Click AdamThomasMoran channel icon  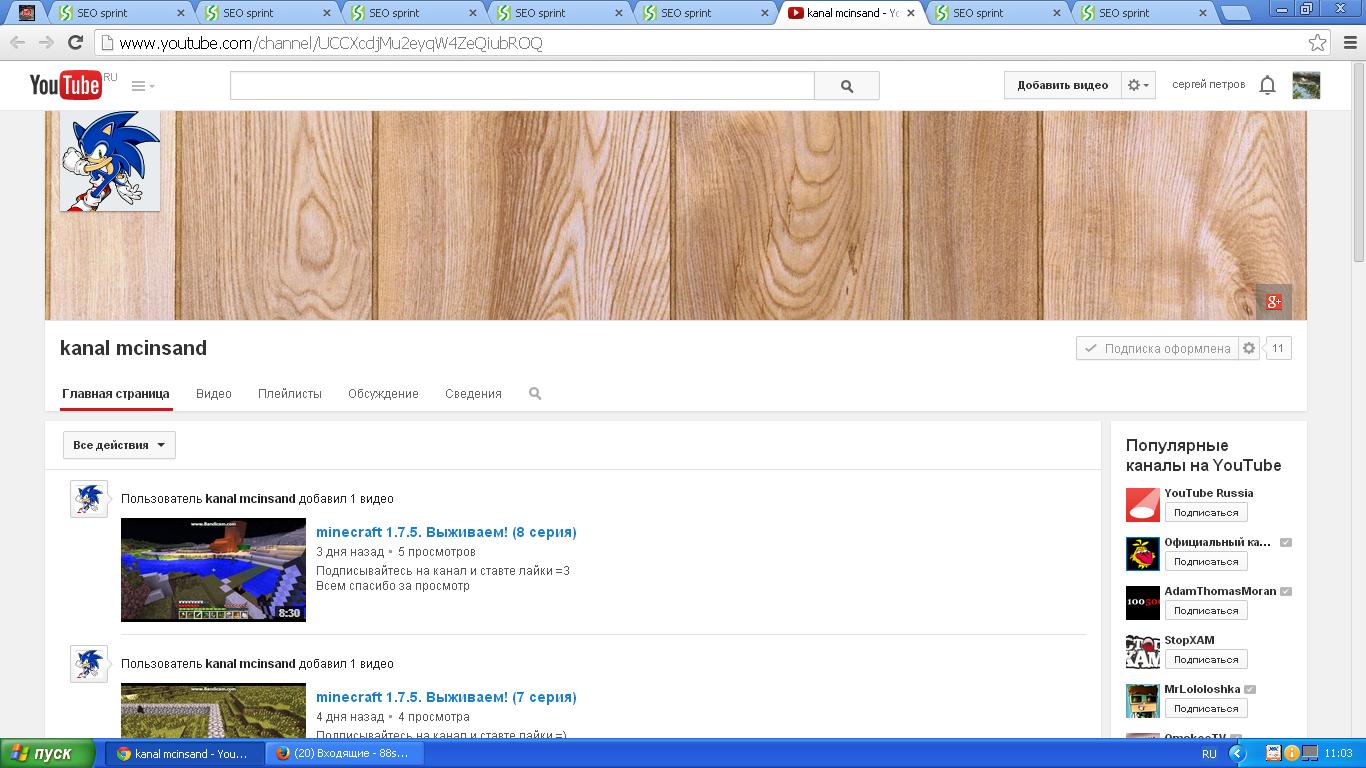coord(1143,603)
